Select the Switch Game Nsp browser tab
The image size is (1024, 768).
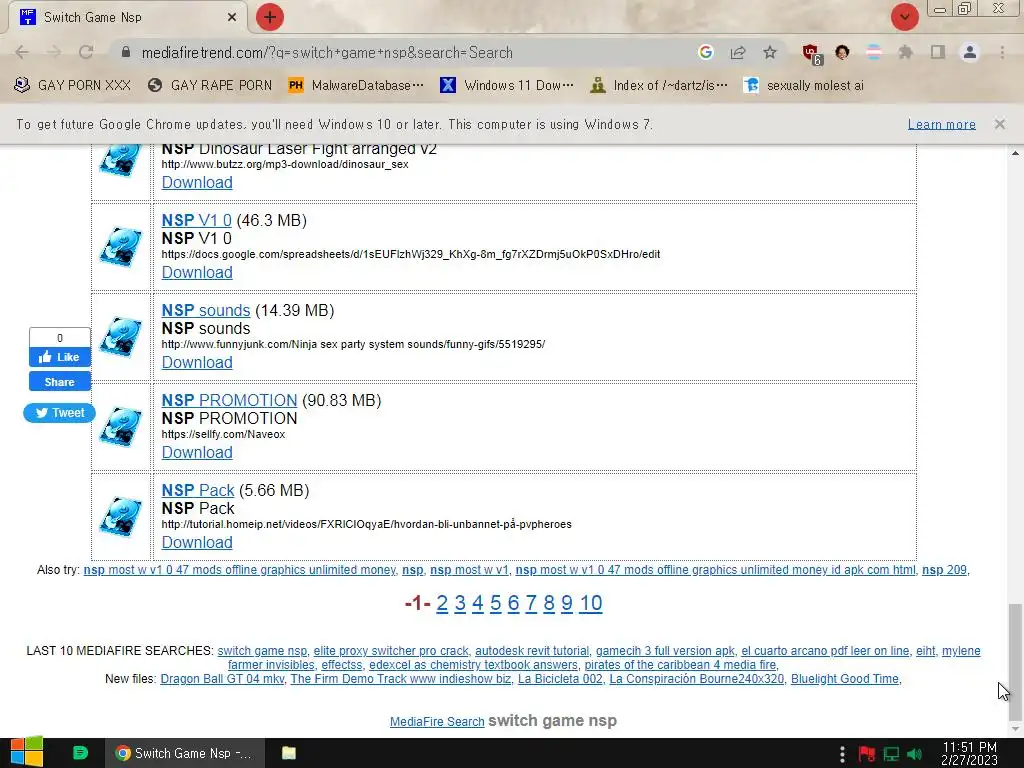tap(127, 18)
